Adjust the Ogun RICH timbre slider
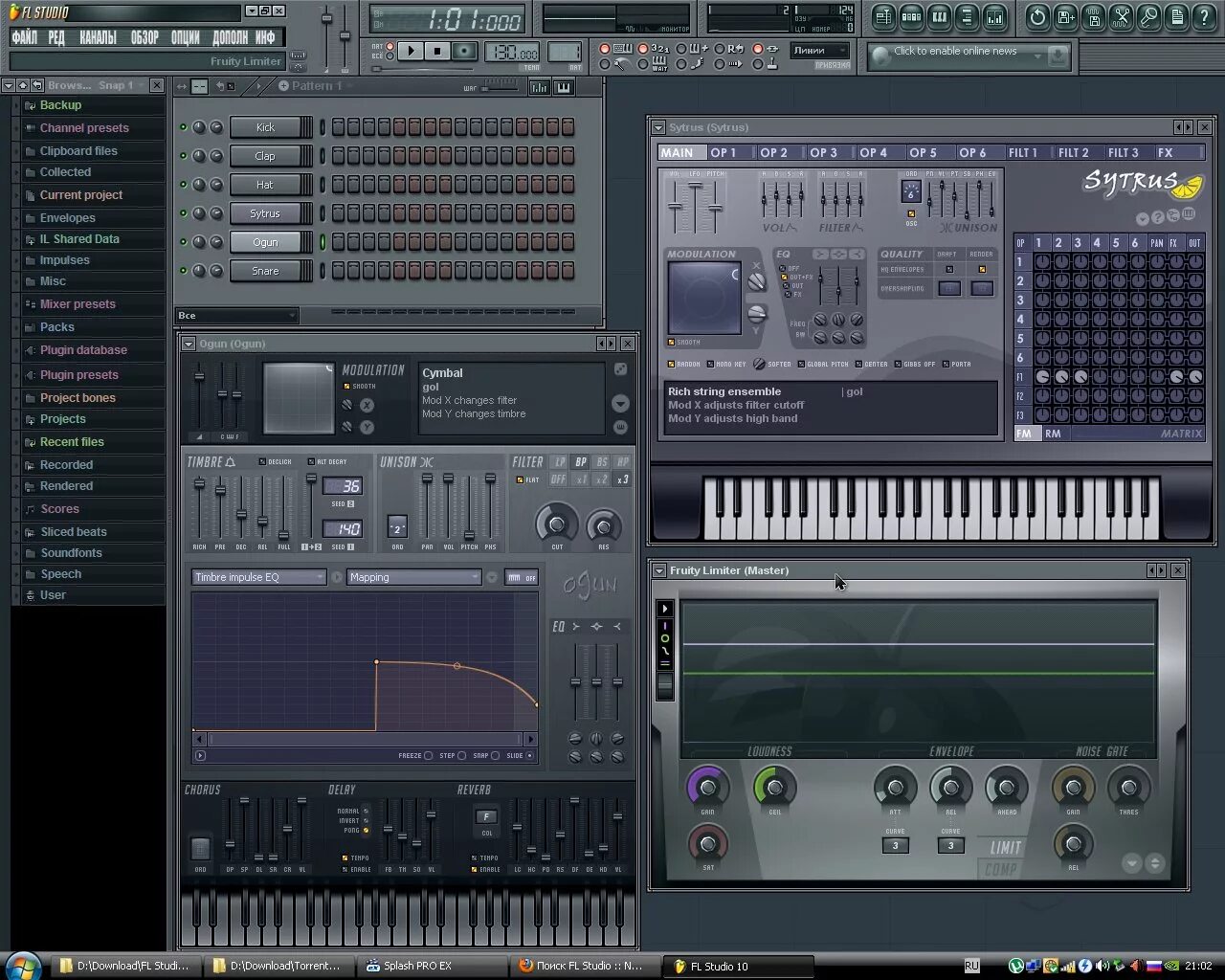Image resolution: width=1225 pixels, height=980 pixels. tap(199, 484)
